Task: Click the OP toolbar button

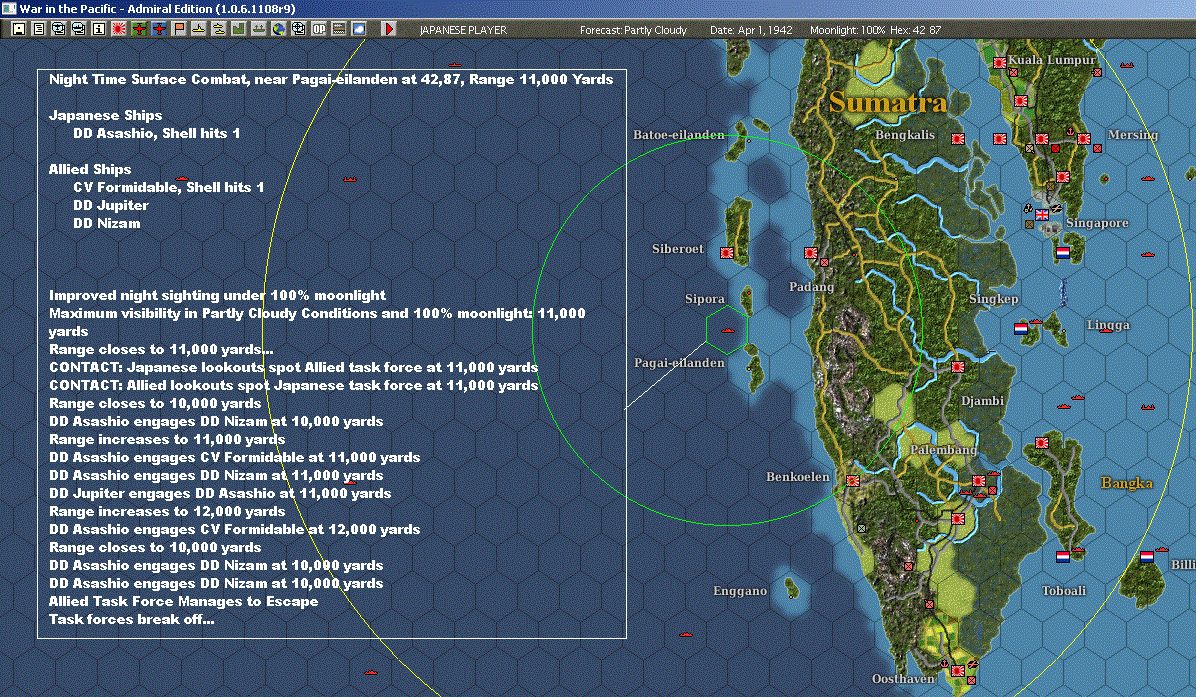Action: point(319,29)
